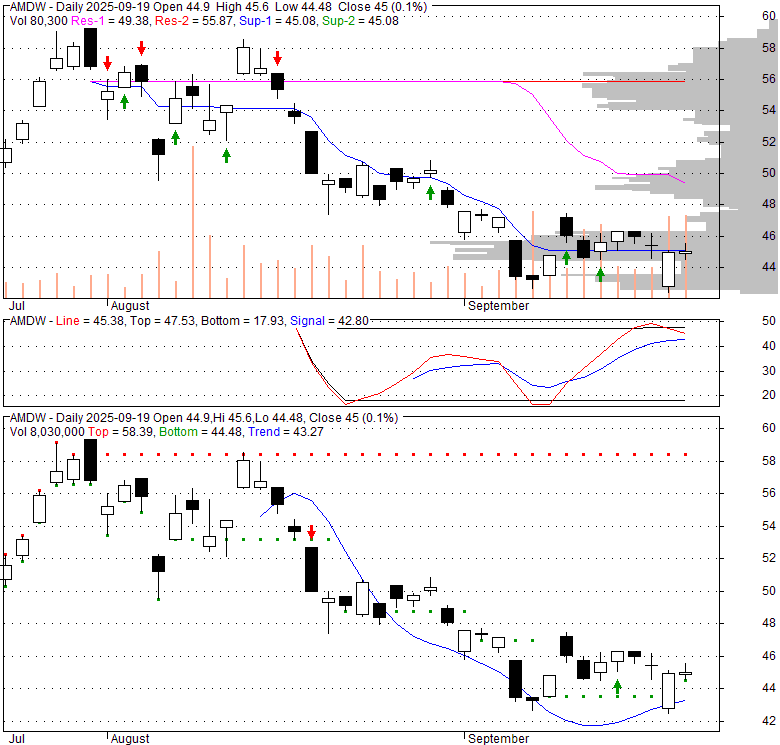The width and height of the screenshot is (780, 745).
Task: Select the Vol 8,030,000 text
Action: [x=47, y=432]
